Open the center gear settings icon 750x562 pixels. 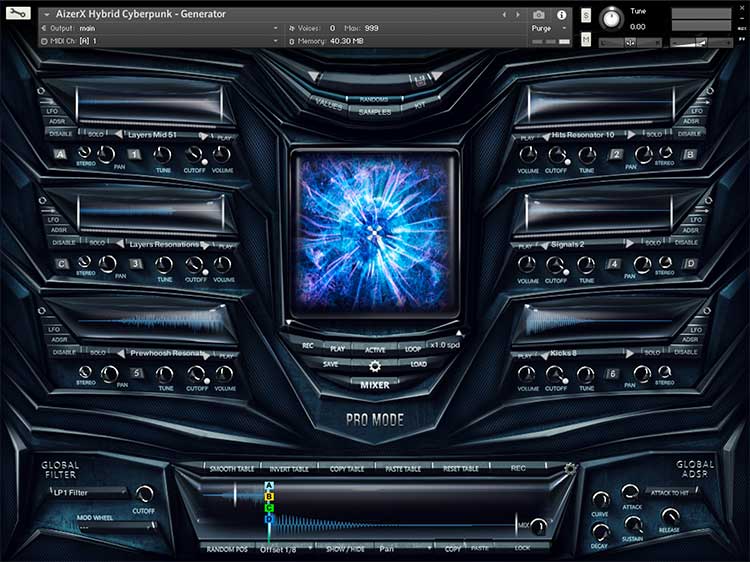click(375, 366)
